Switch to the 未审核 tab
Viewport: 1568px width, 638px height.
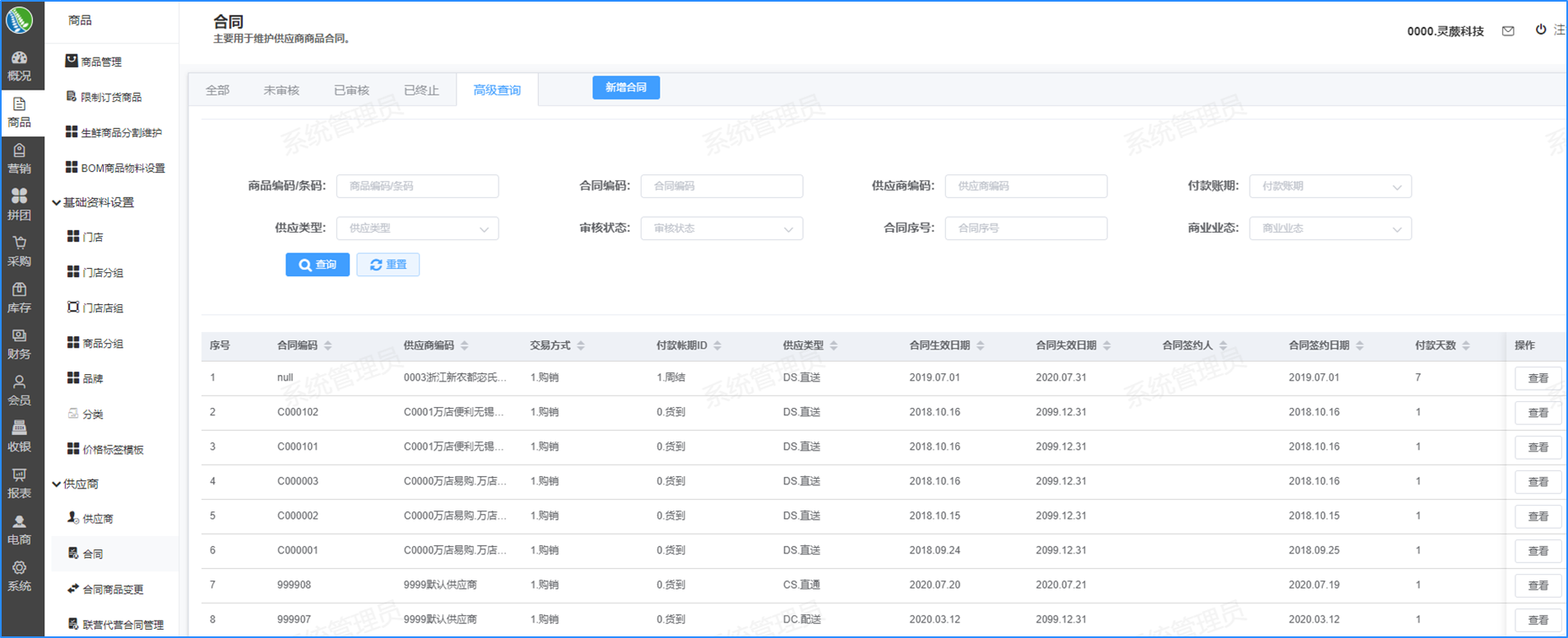point(281,90)
